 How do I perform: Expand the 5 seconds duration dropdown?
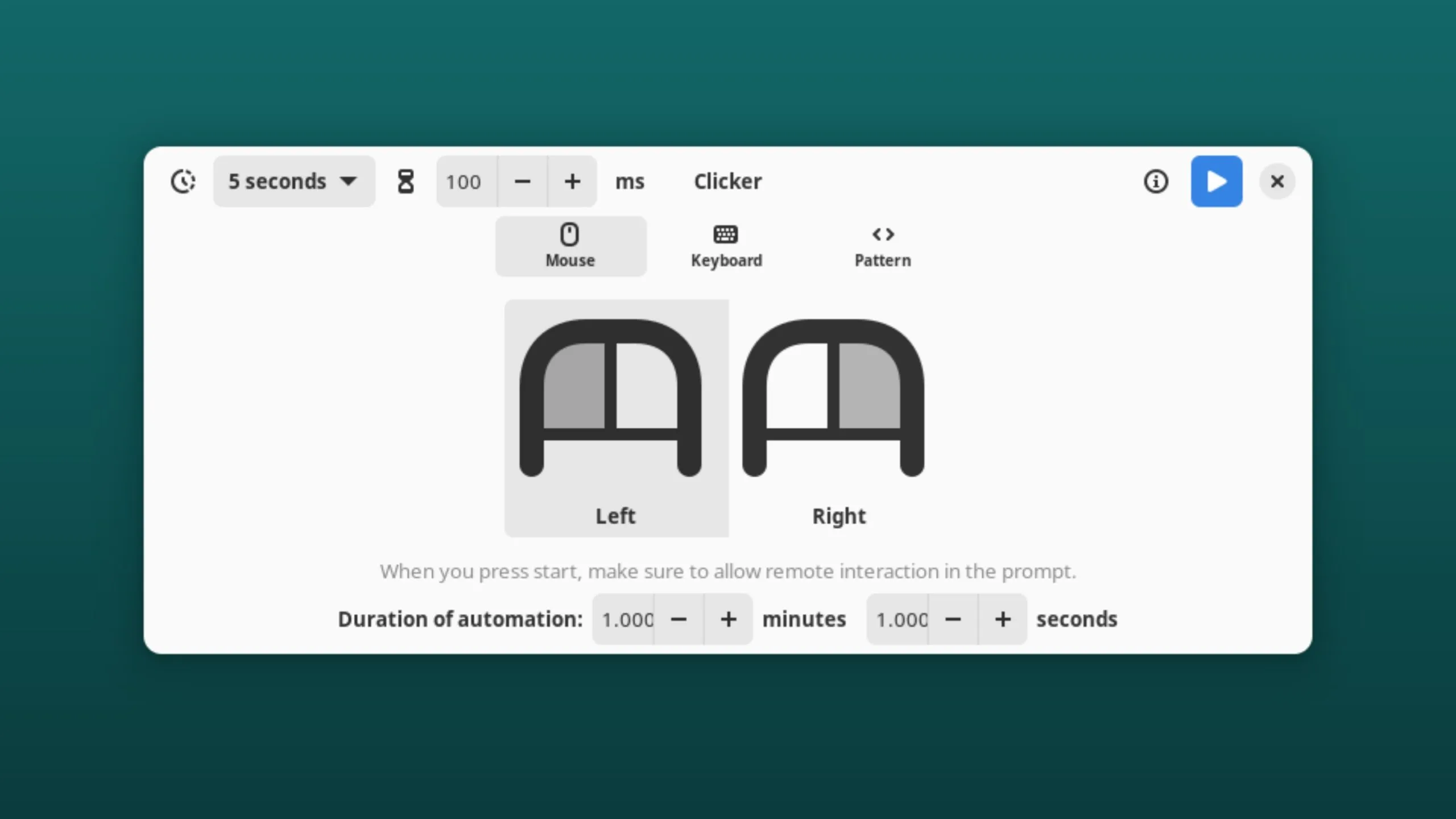(x=292, y=181)
